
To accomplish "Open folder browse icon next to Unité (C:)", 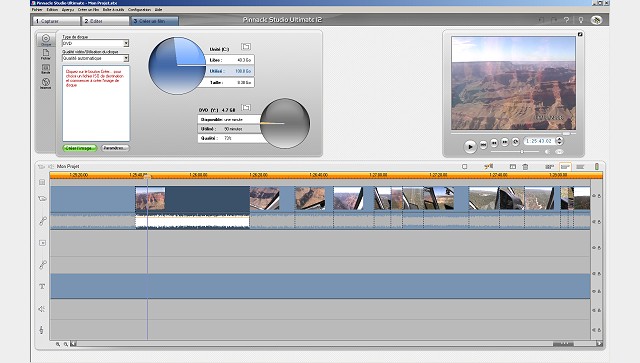I will click(x=246, y=47).
